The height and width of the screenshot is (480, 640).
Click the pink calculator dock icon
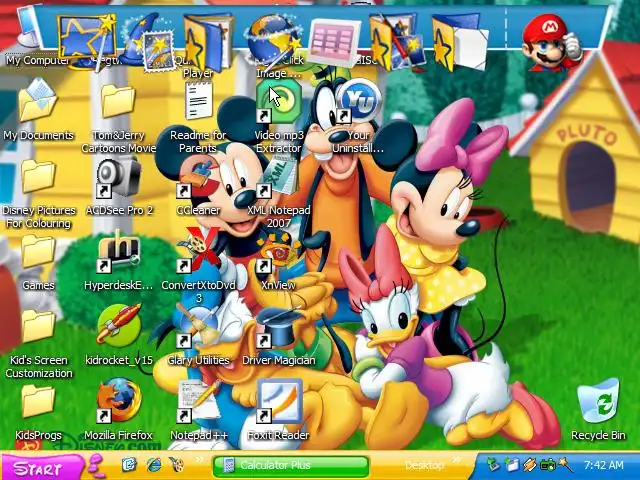pos(334,42)
